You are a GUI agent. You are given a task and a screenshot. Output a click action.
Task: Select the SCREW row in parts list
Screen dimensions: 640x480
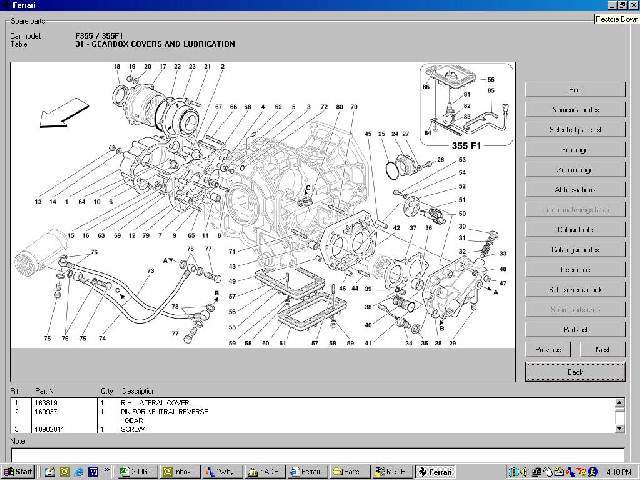click(313, 429)
